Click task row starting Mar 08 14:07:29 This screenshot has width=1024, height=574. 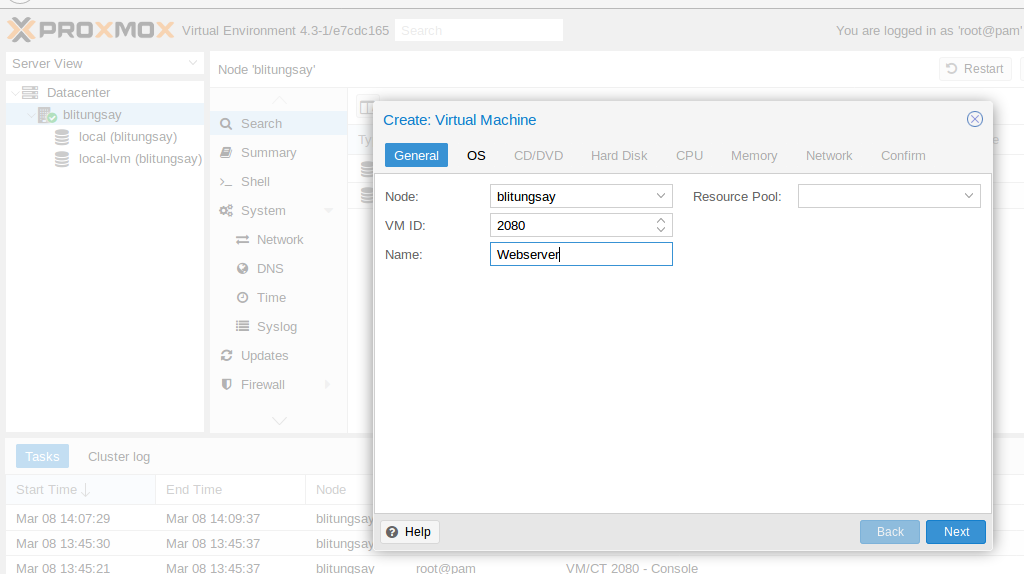(189, 518)
